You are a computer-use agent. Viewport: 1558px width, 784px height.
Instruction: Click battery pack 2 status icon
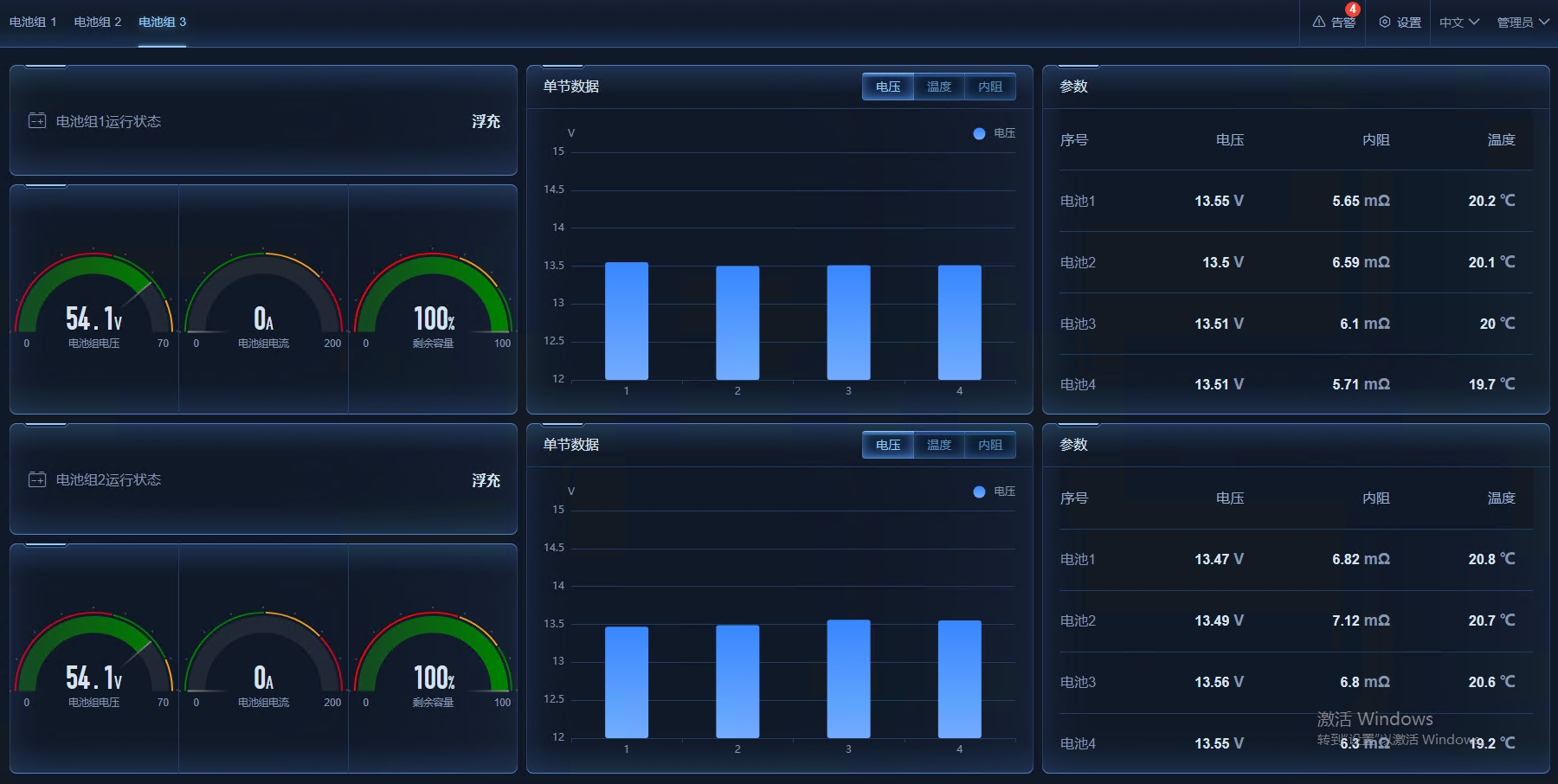click(x=37, y=479)
